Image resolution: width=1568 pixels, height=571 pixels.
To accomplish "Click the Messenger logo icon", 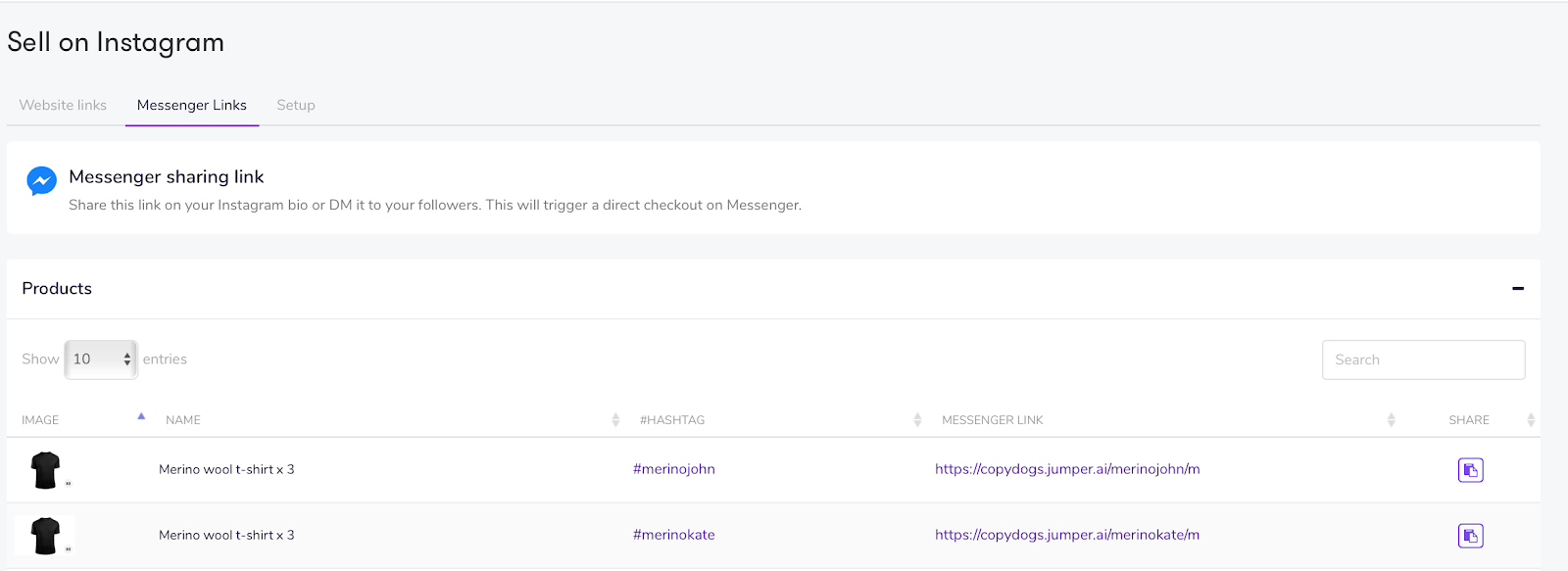I will click(x=41, y=180).
